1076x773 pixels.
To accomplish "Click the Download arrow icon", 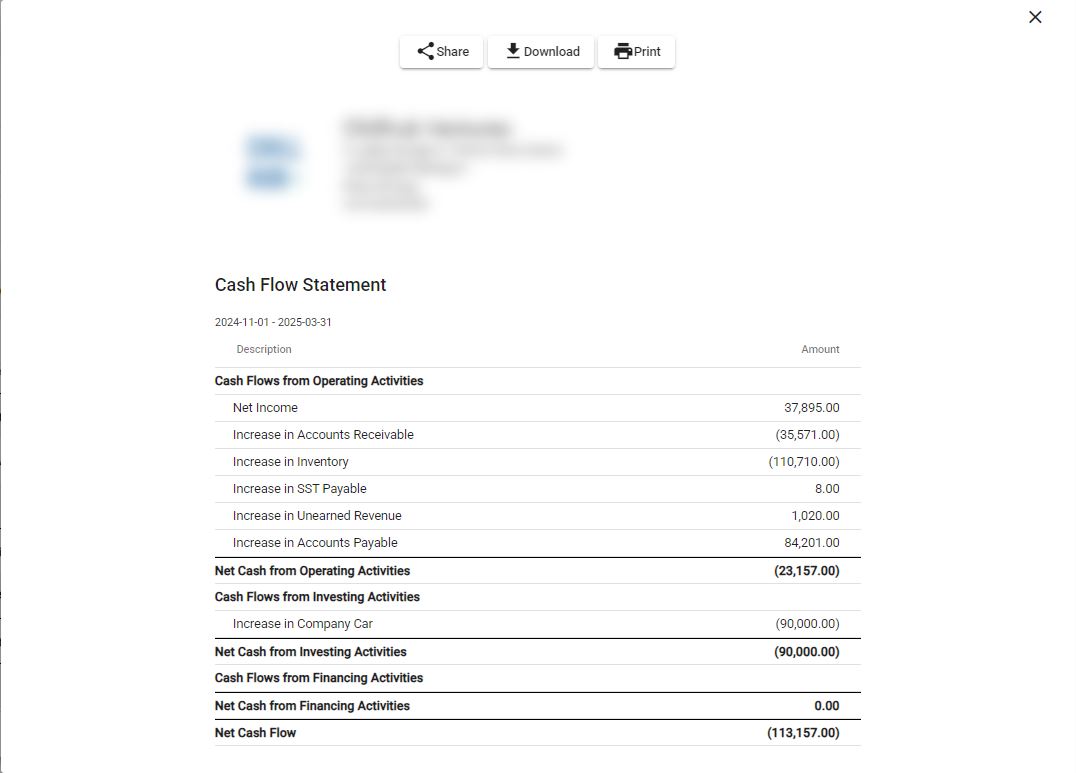I will click(513, 51).
